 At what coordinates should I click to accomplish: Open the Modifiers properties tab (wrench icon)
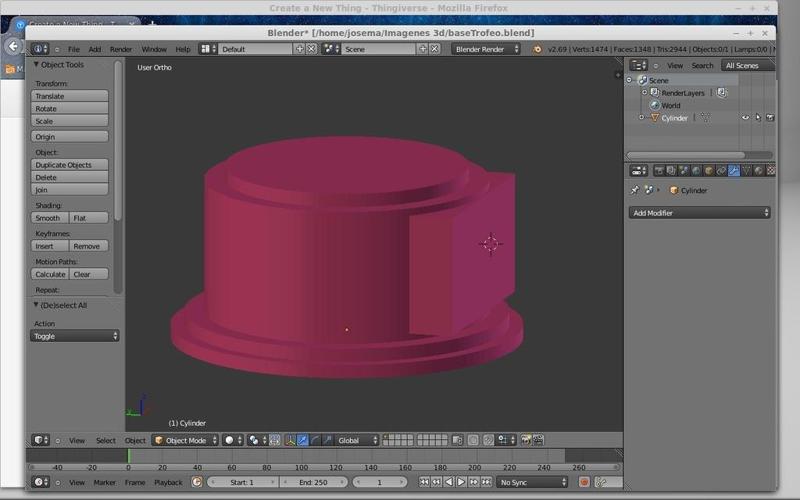pos(733,171)
